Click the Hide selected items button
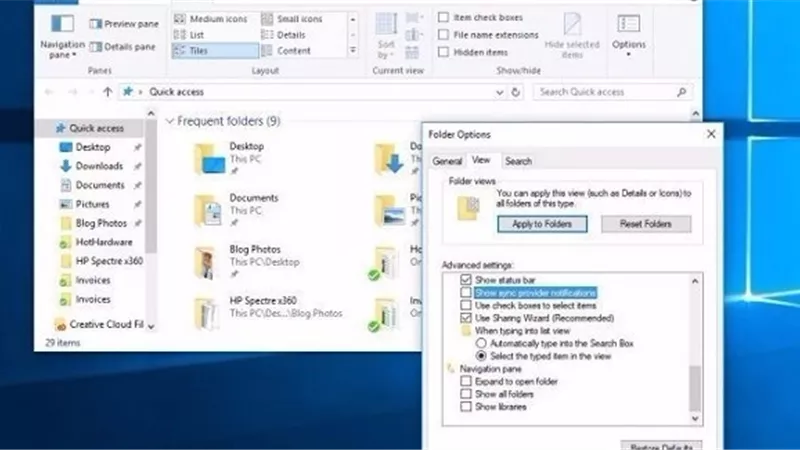The width and height of the screenshot is (800, 450). point(572,36)
